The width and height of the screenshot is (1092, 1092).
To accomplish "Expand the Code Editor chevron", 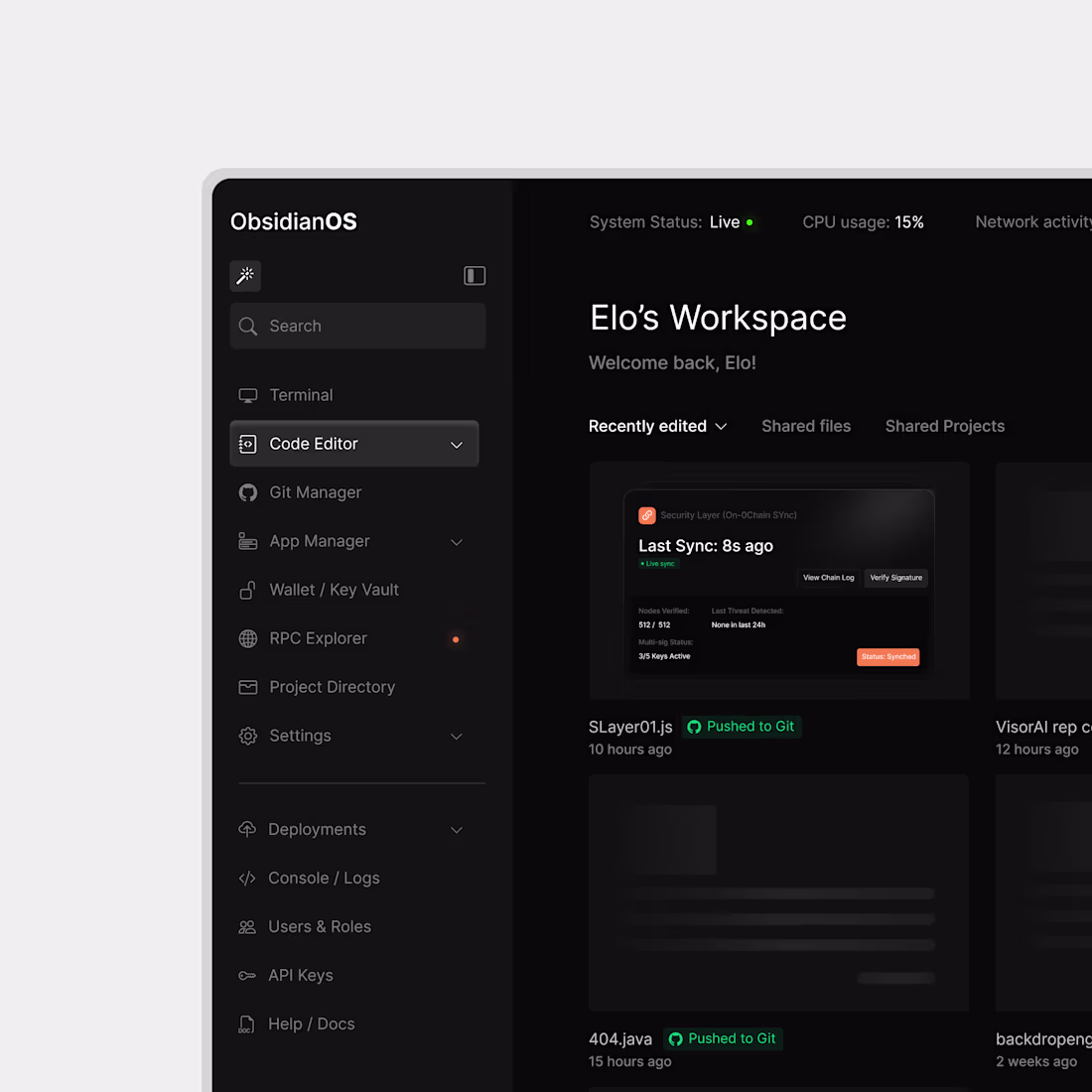I will [x=457, y=445].
